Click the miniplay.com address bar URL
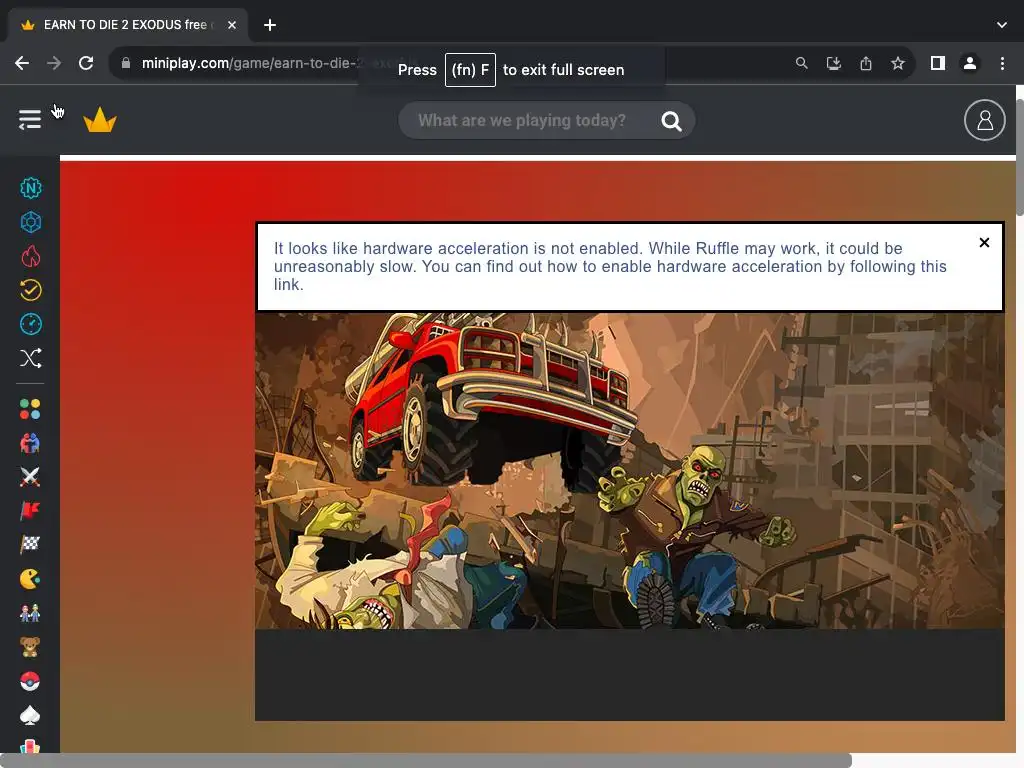The image size is (1024, 768). tap(248, 63)
